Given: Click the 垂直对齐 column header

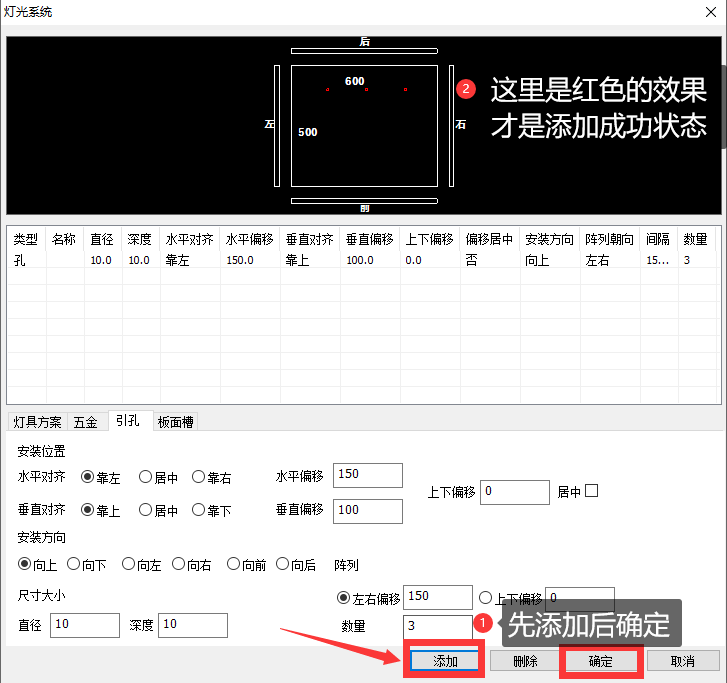Looking at the screenshot, I should (310, 239).
